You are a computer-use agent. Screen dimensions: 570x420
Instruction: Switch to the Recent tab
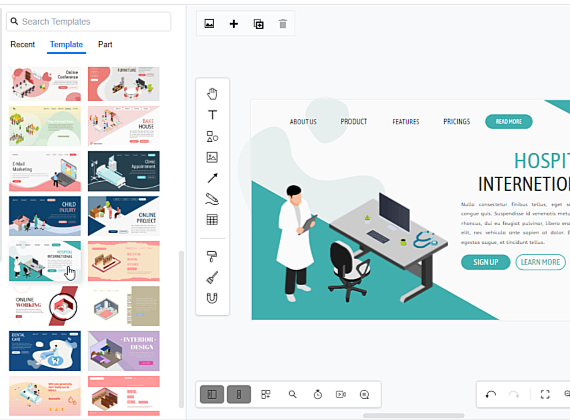click(23, 44)
